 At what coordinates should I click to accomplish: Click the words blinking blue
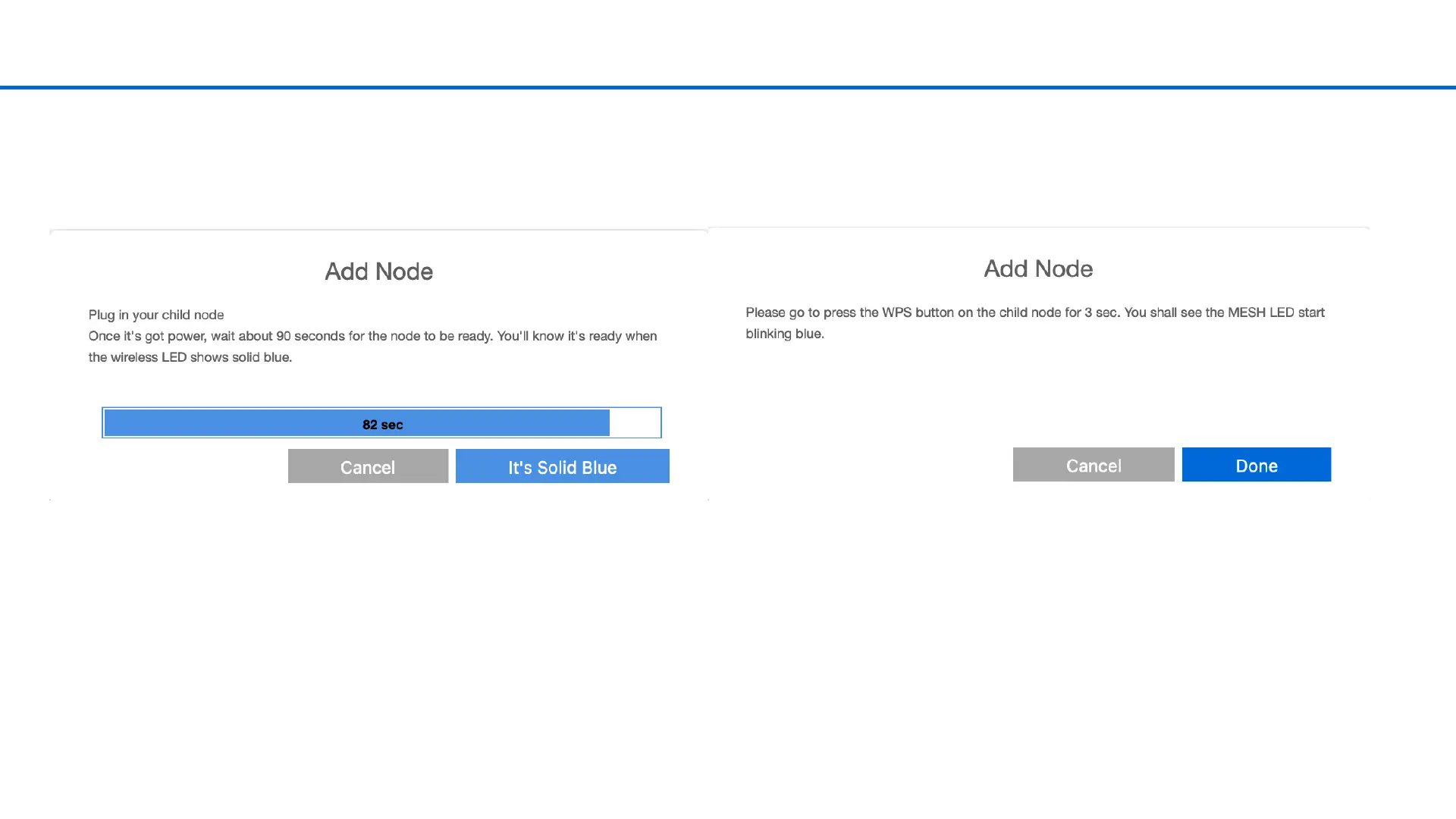784,334
